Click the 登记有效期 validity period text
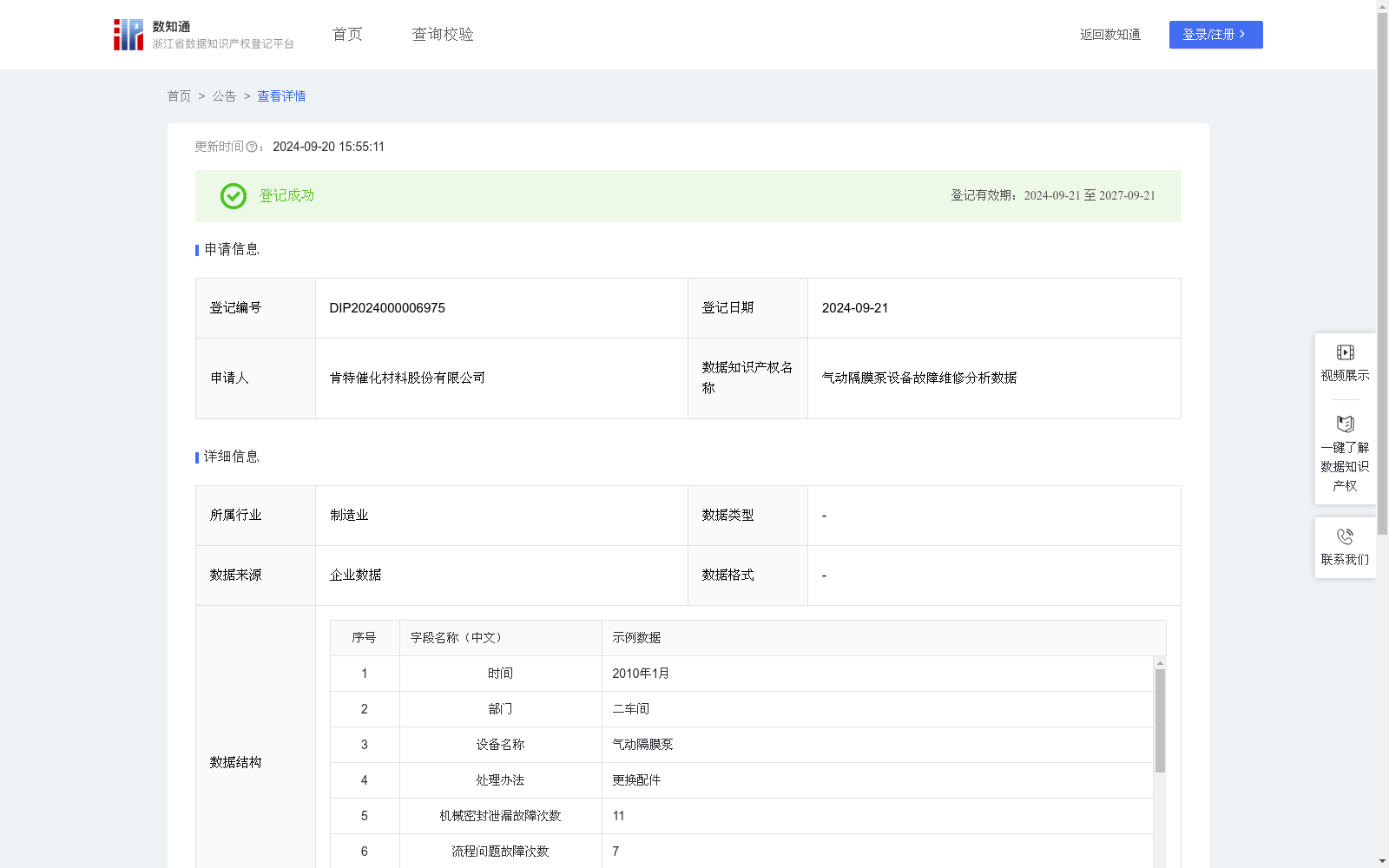The image size is (1389, 868). pyautogui.click(x=1053, y=195)
